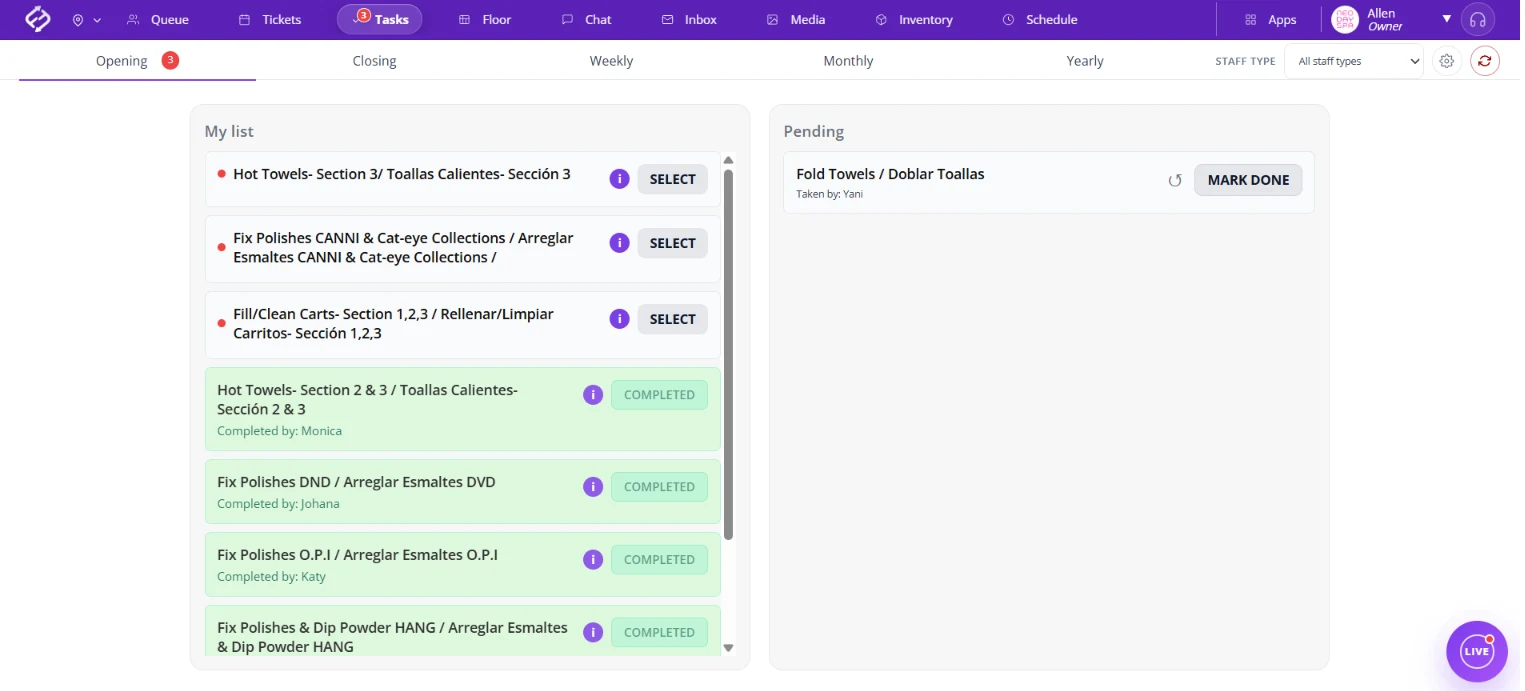Show info for Fill/Clean Carts task
This screenshot has width=1525, height=691.
click(619, 319)
